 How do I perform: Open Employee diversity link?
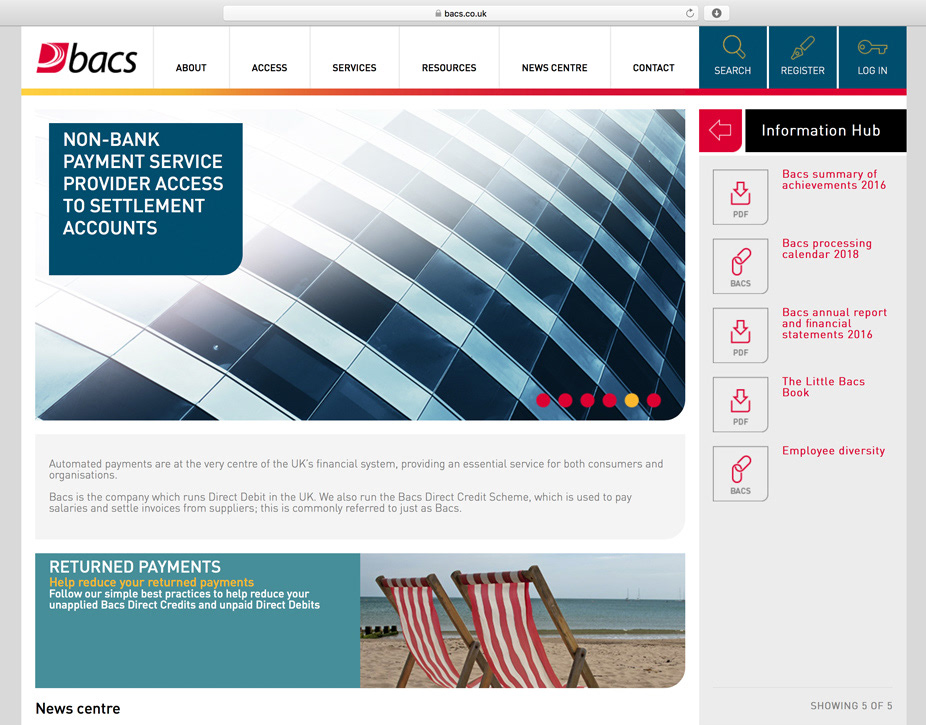coord(833,450)
